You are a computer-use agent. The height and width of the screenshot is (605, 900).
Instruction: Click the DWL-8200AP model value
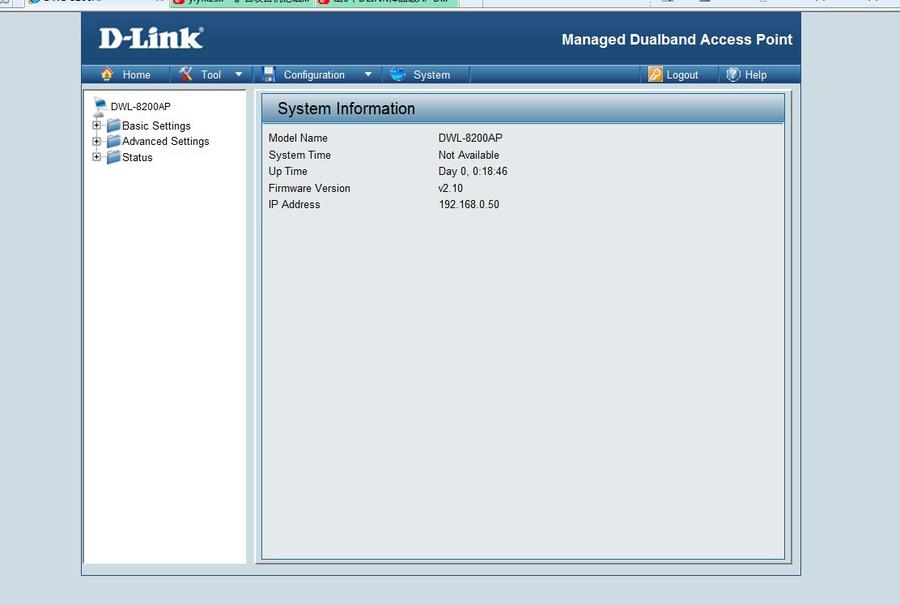(470, 138)
